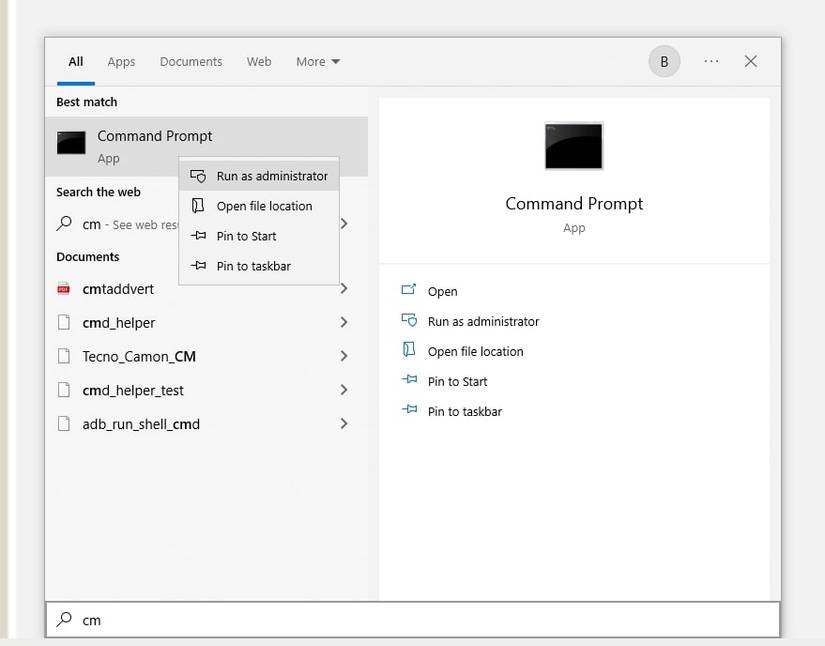This screenshot has width=825, height=646.
Task: Click the shield icon beside right-pane Run as administrator
Action: point(409,320)
